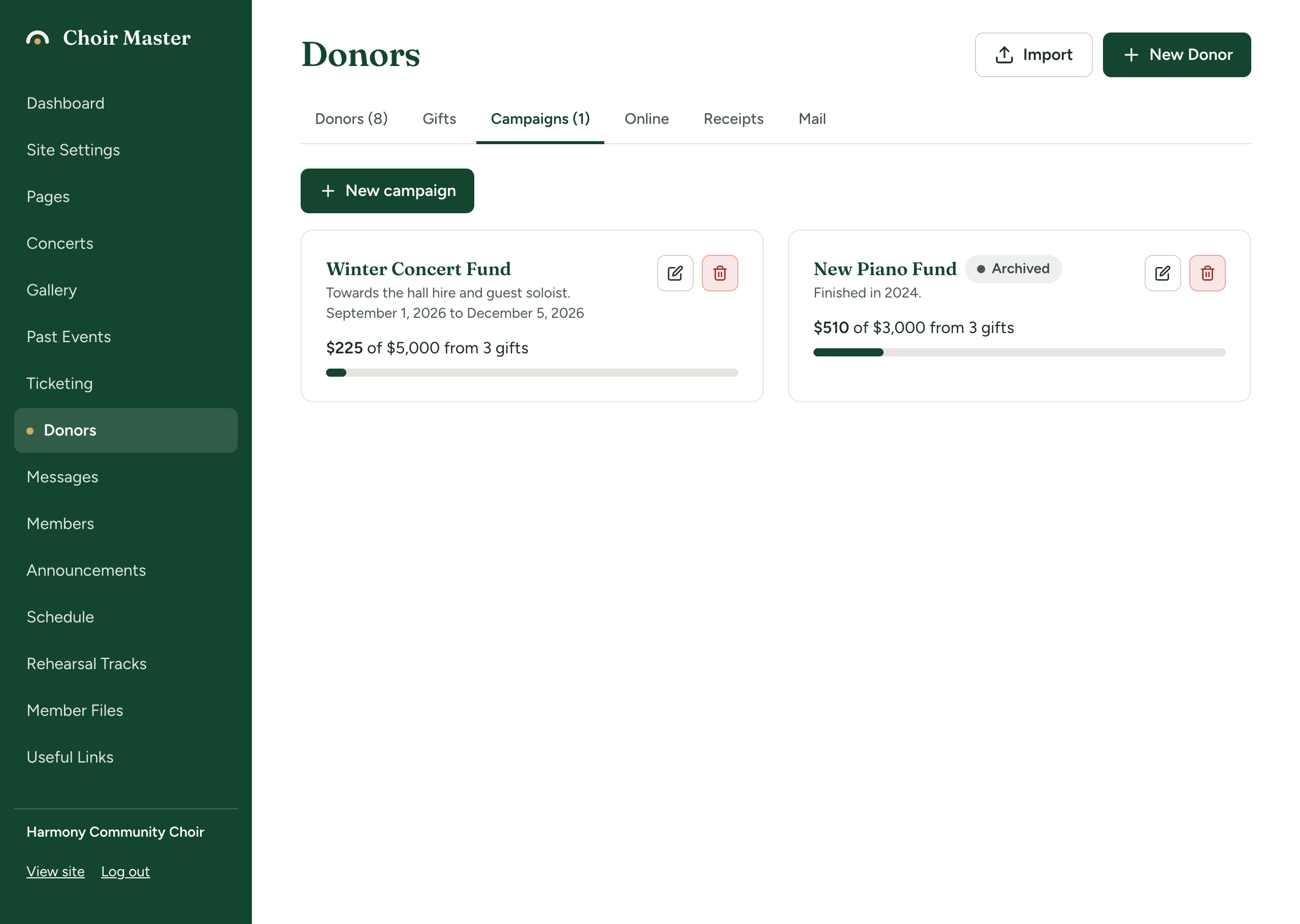The image size is (1300, 924).
Task: Select Donors in the sidebar
Action: [126, 430]
